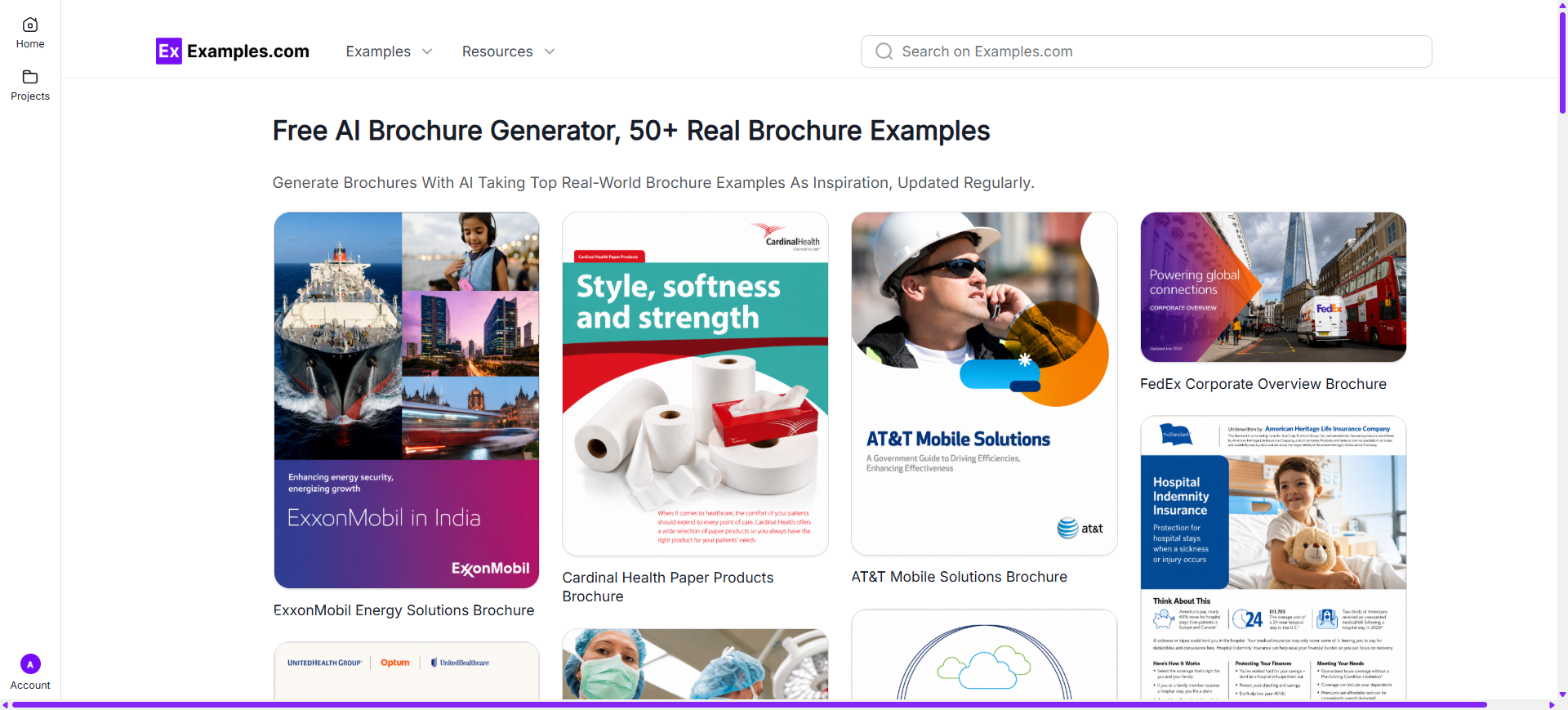Click the horizontal scrollbar at the bottom
Viewport: 1568px width, 710px height.
(750, 704)
